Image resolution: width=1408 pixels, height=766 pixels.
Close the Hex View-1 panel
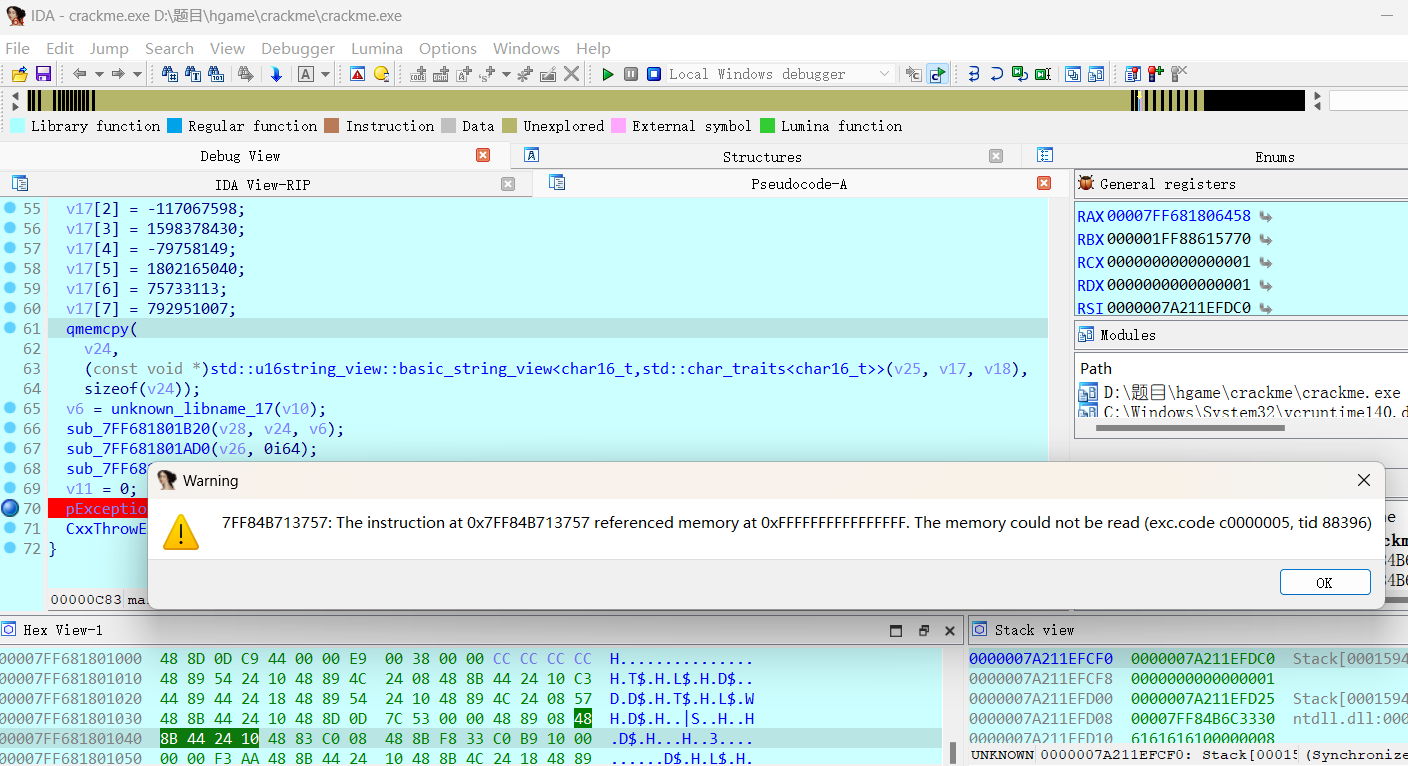click(950, 630)
